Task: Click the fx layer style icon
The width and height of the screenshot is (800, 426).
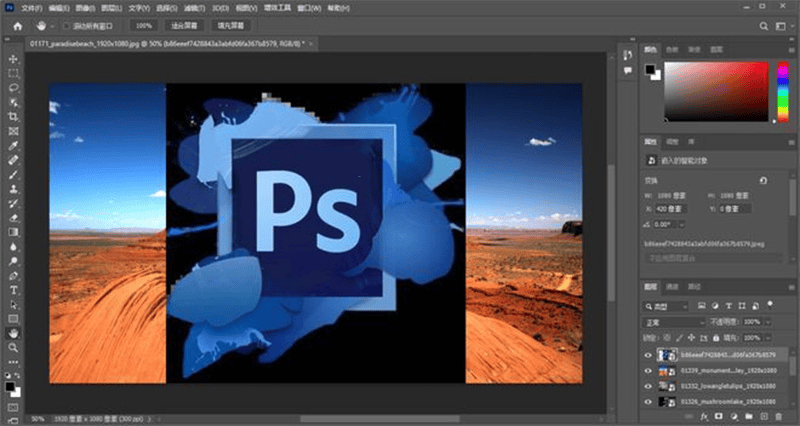Action: [x=705, y=417]
